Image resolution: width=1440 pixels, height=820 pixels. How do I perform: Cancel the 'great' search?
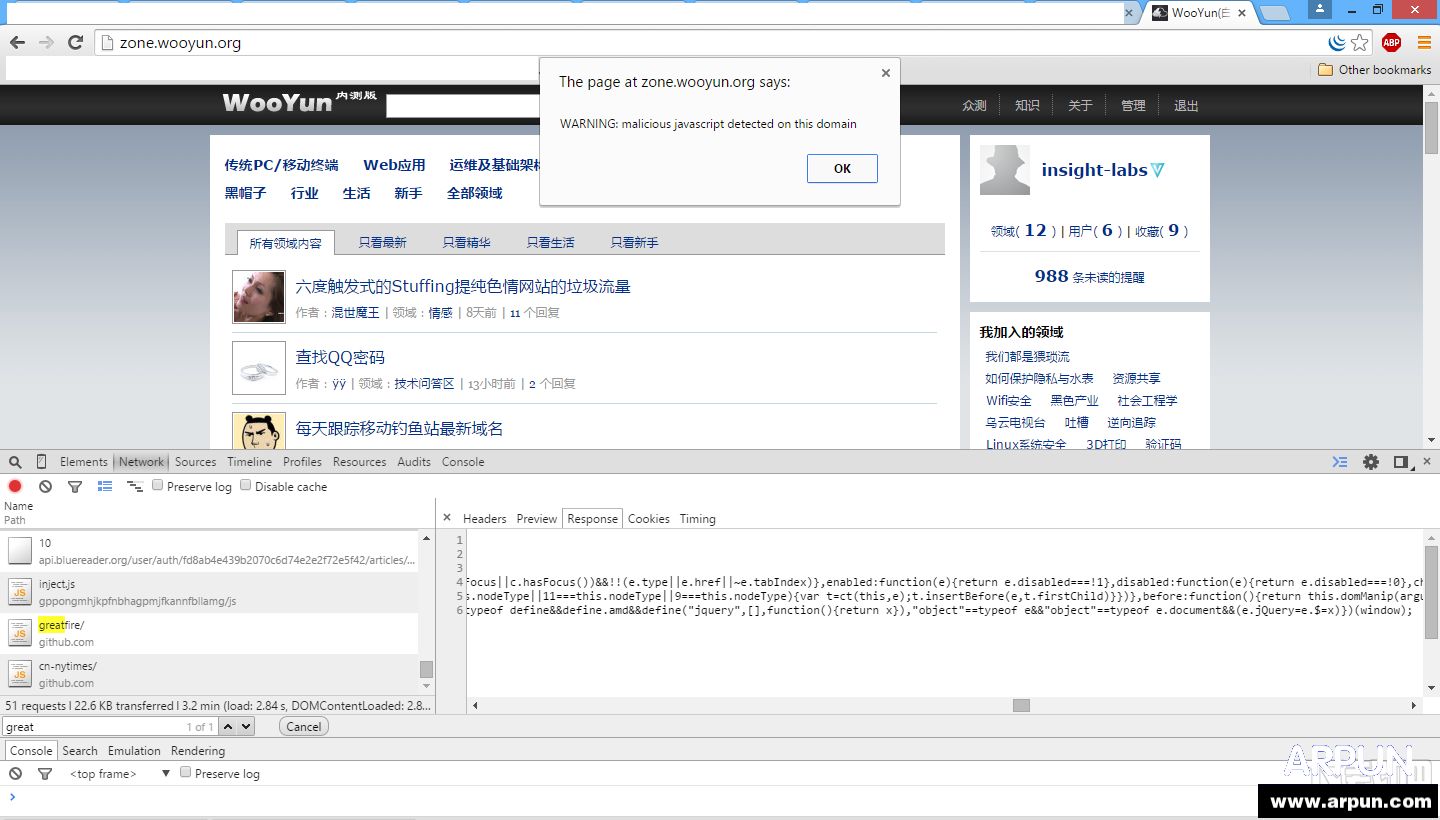click(x=302, y=726)
